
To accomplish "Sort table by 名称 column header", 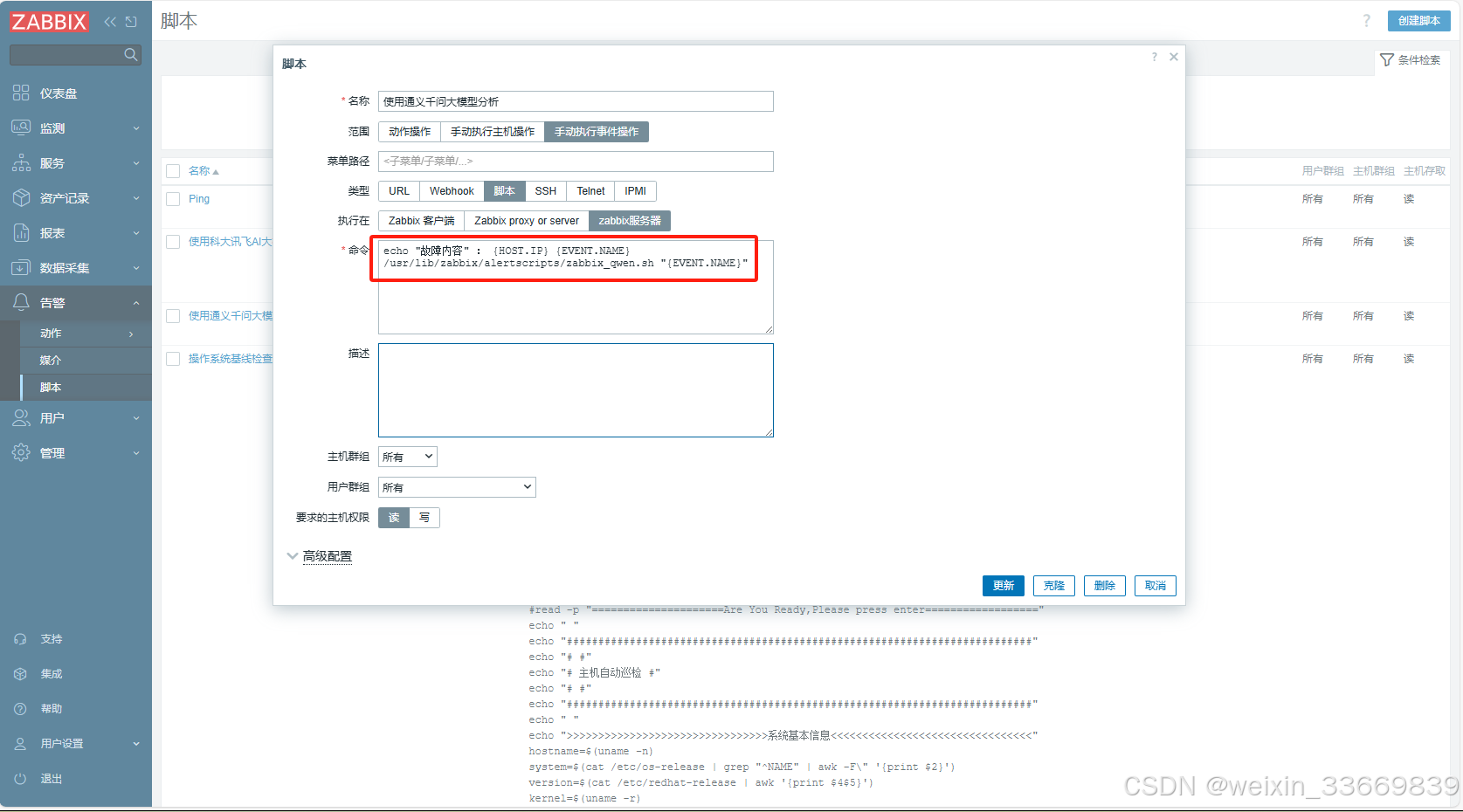I will 204,171.
